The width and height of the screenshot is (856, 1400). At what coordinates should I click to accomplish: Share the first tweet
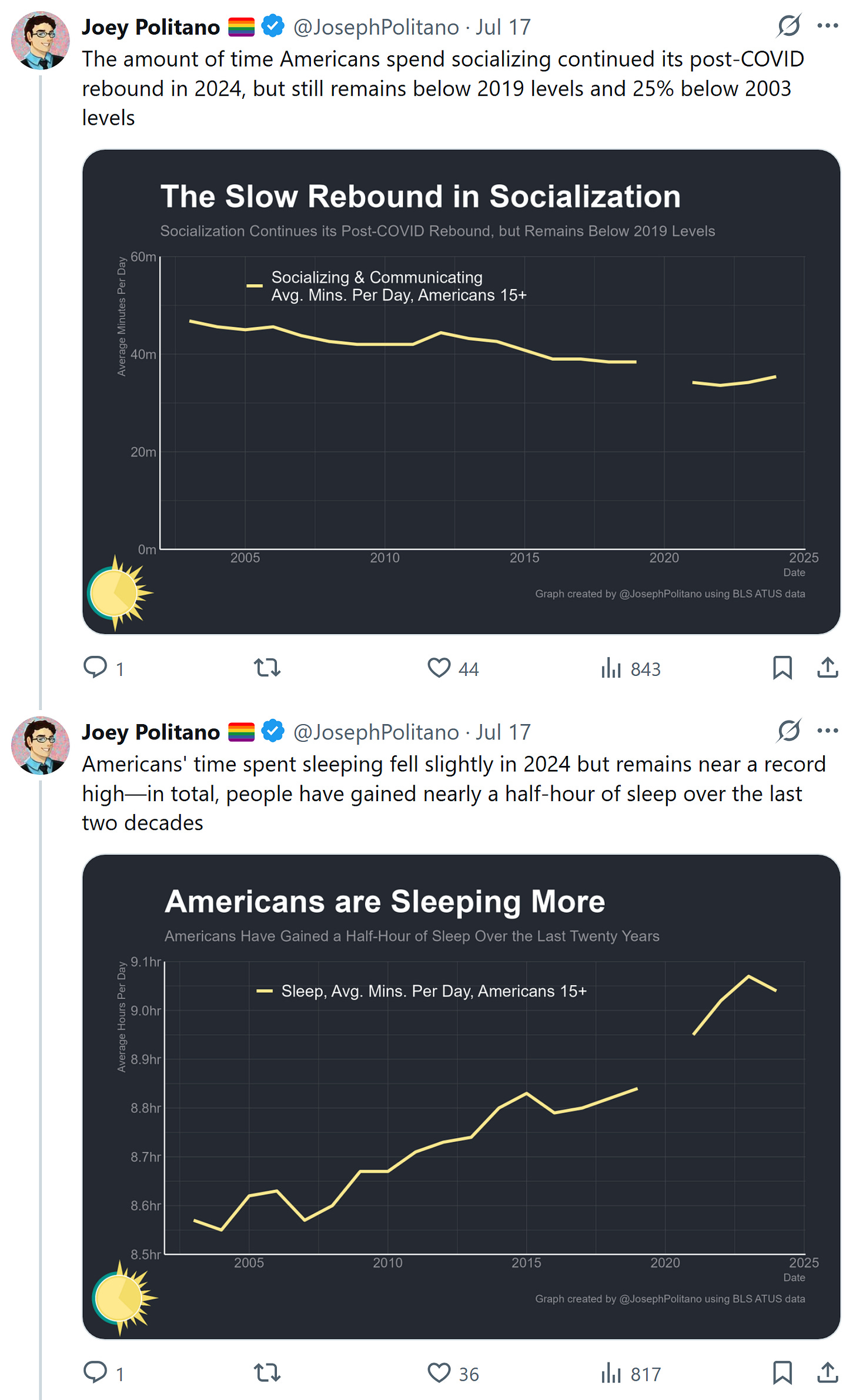pyautogui.click(x=827, y=668)
